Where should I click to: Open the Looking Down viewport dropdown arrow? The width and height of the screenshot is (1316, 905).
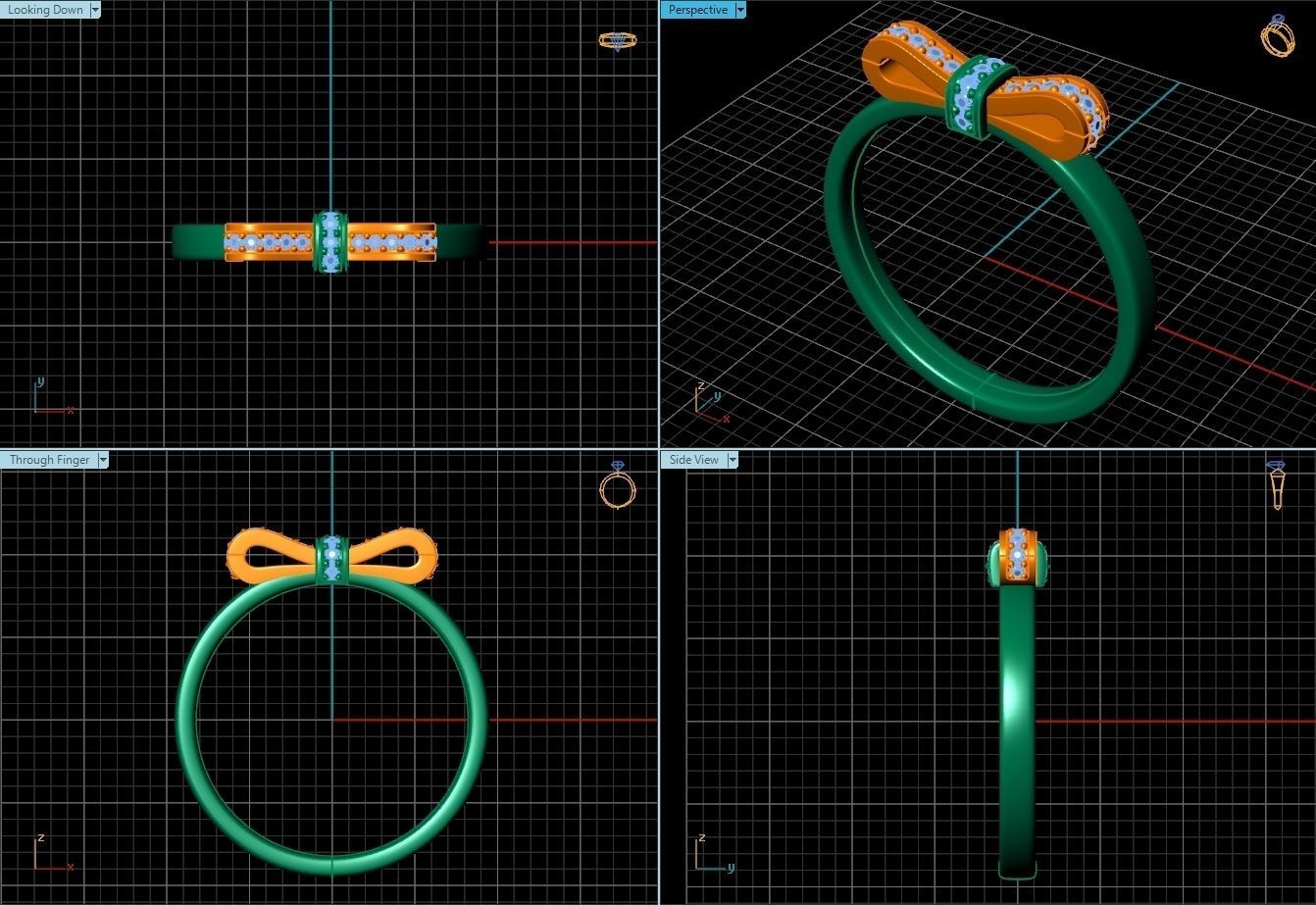pos(95,10)
